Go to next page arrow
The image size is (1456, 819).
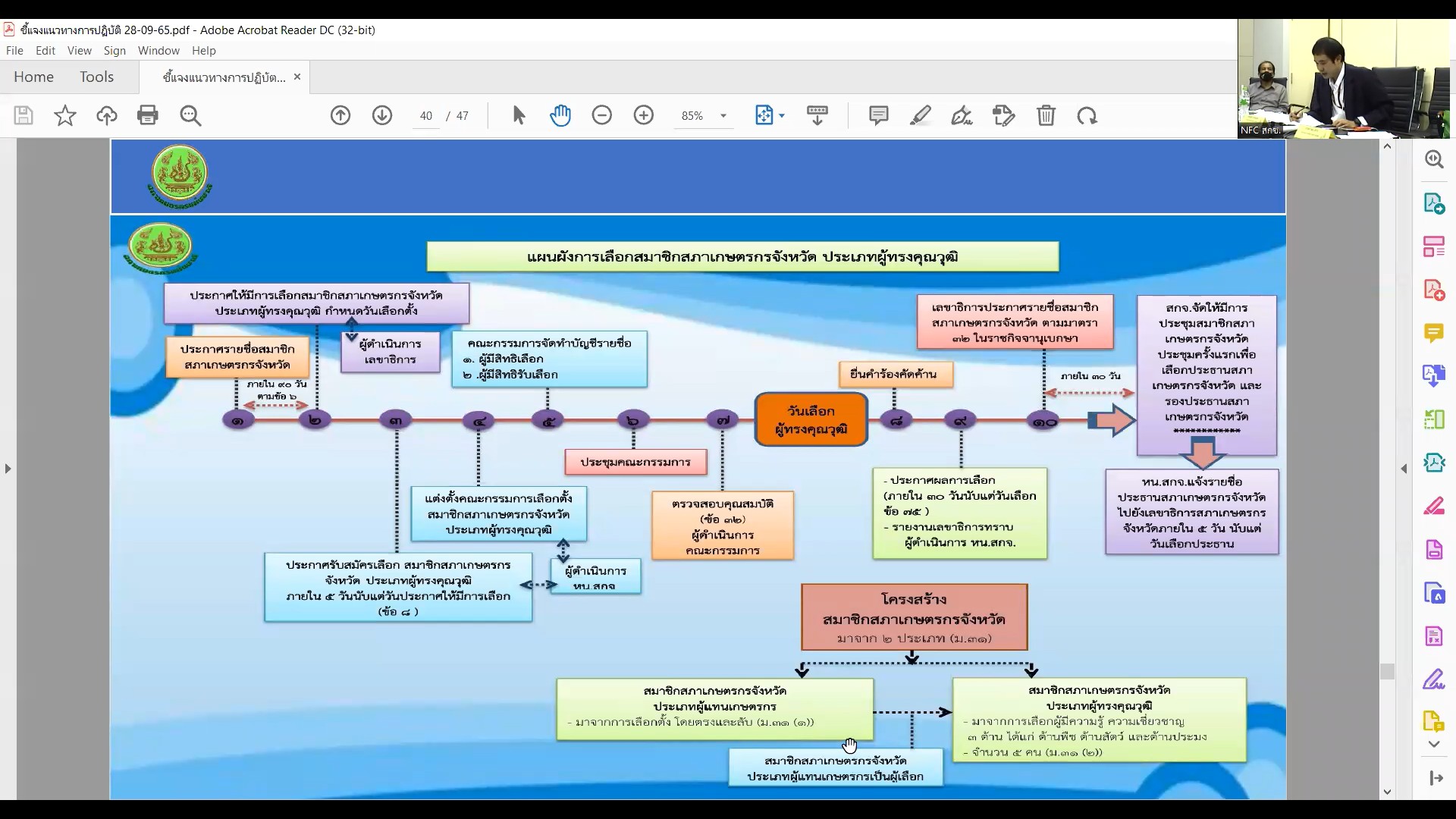click(382, 115)
